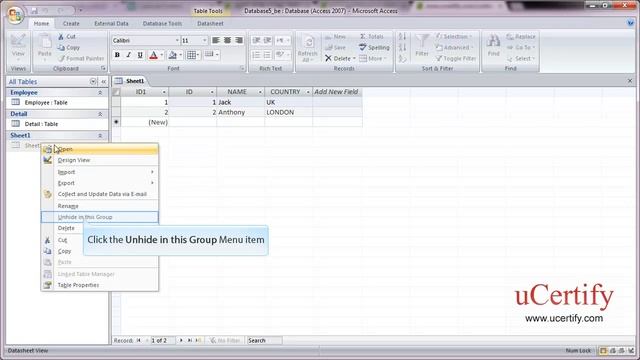Open the font size dropdown
Screen dimensions: 640x360
(x=205, y=40)
